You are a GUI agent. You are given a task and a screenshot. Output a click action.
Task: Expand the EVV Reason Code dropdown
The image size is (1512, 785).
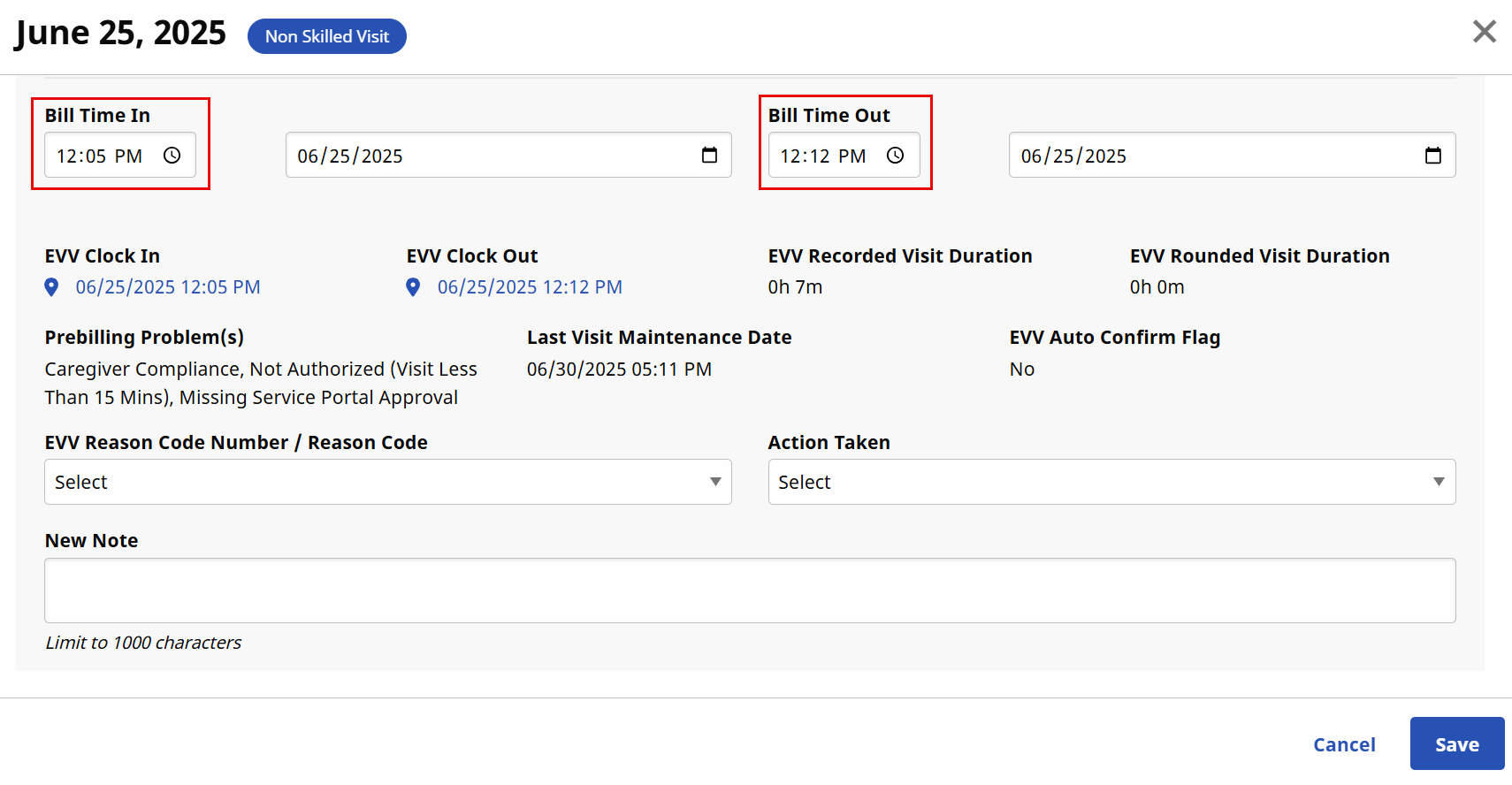(x=387, y=482)
